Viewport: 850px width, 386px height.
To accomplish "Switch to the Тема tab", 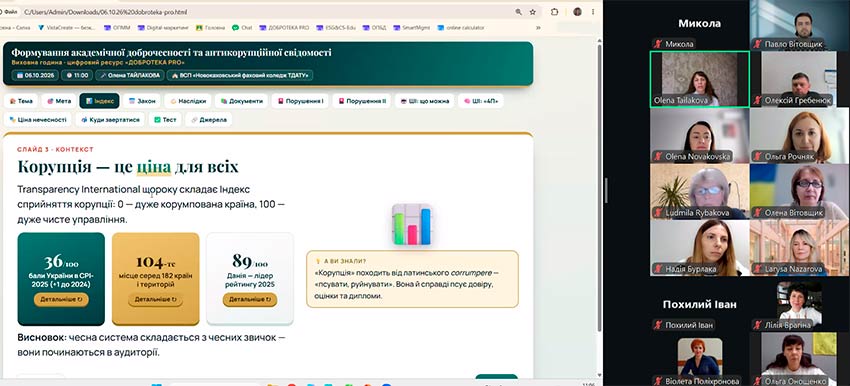I will 21,101.
